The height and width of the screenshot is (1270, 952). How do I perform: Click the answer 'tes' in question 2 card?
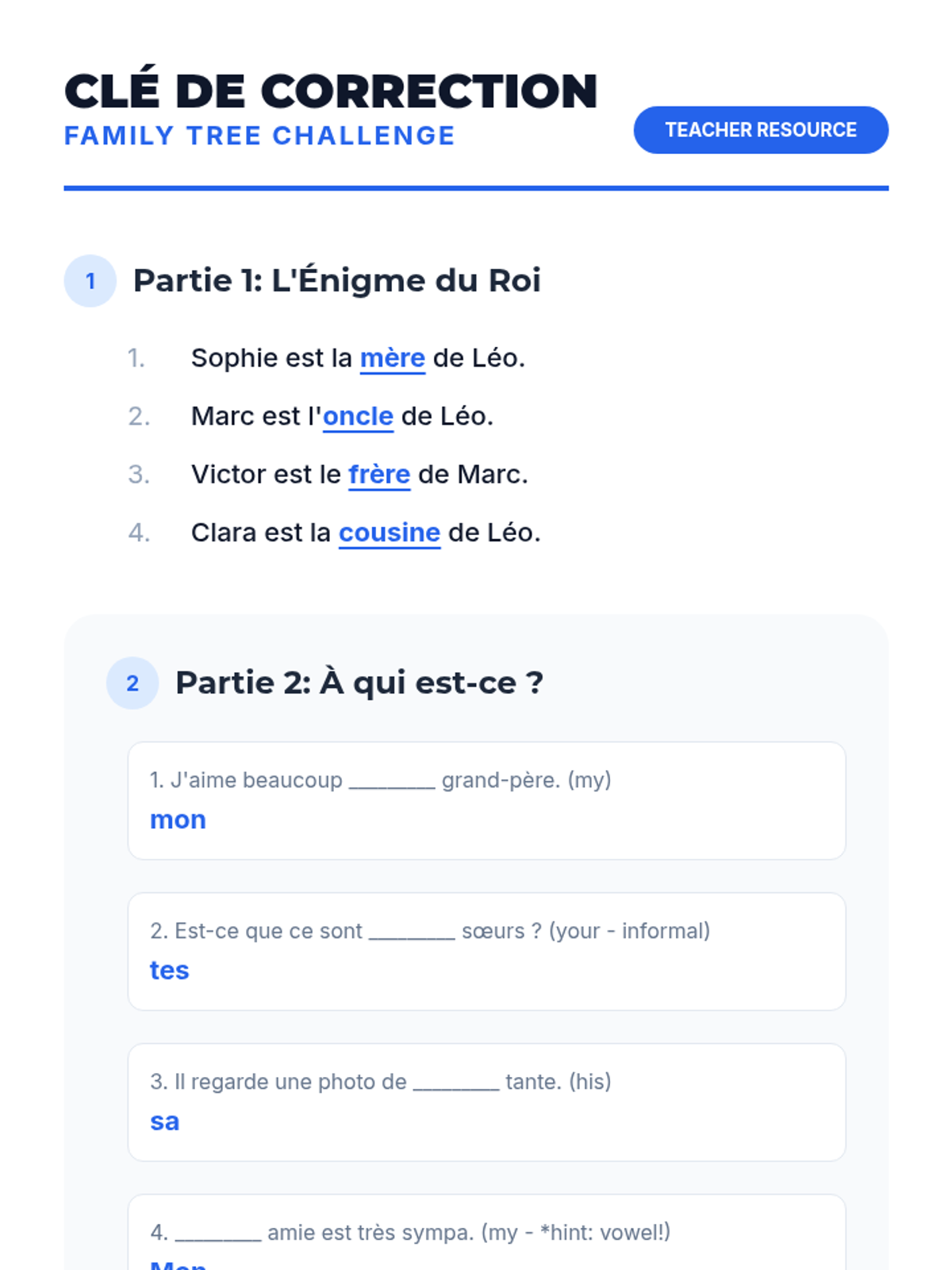170,971
